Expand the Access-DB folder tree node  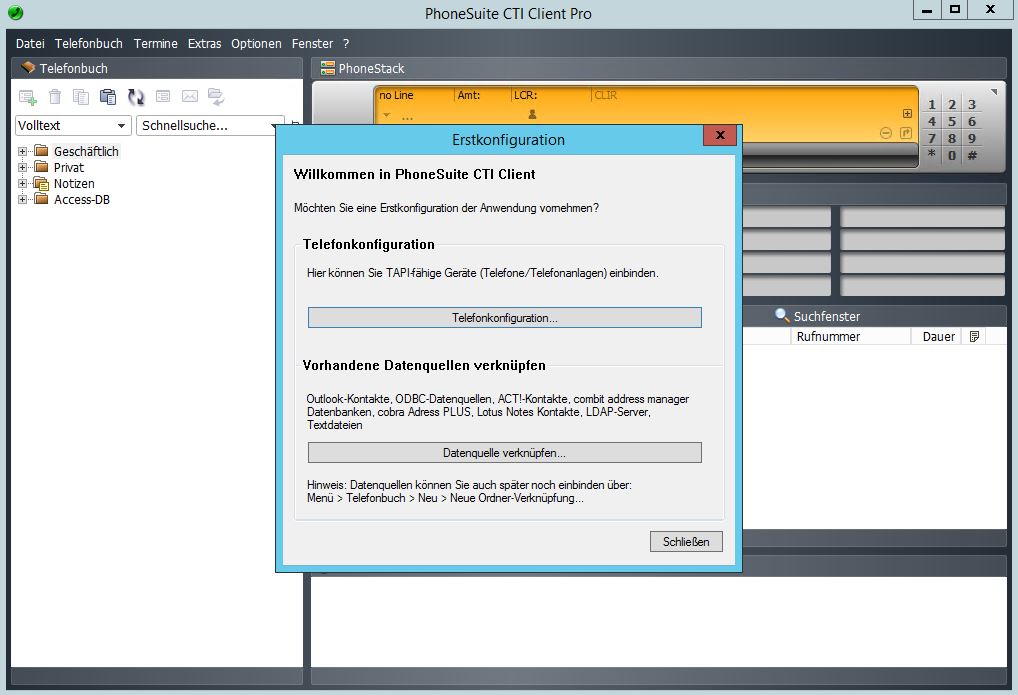[23, 200]
